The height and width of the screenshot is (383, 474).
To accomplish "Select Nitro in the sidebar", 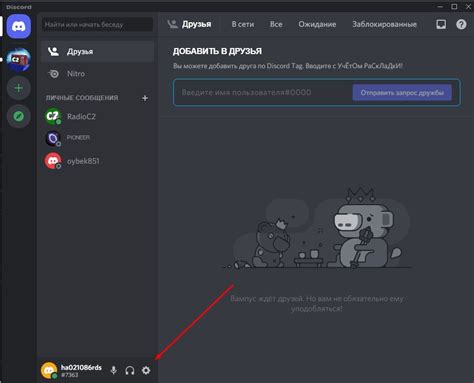I will pos(97,74).
